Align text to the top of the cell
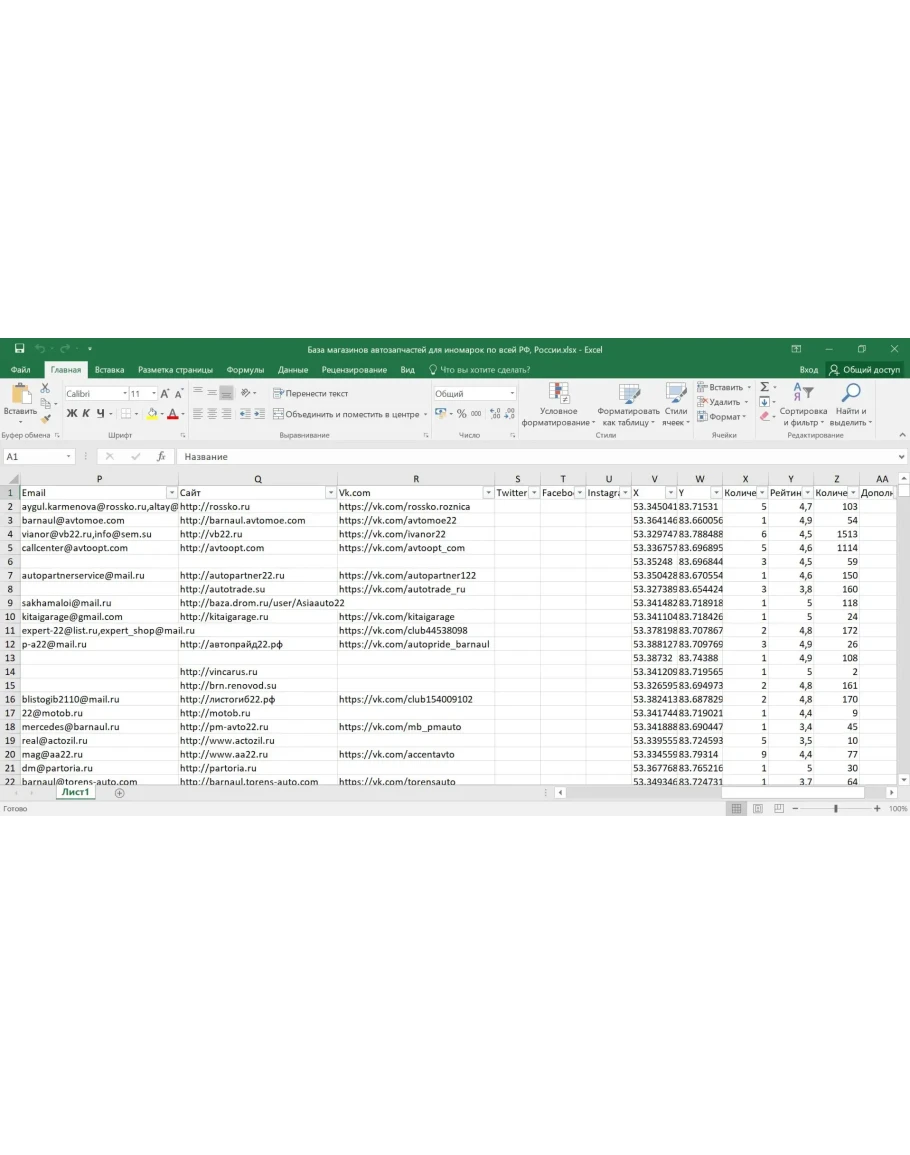 (x=197, y=393)
